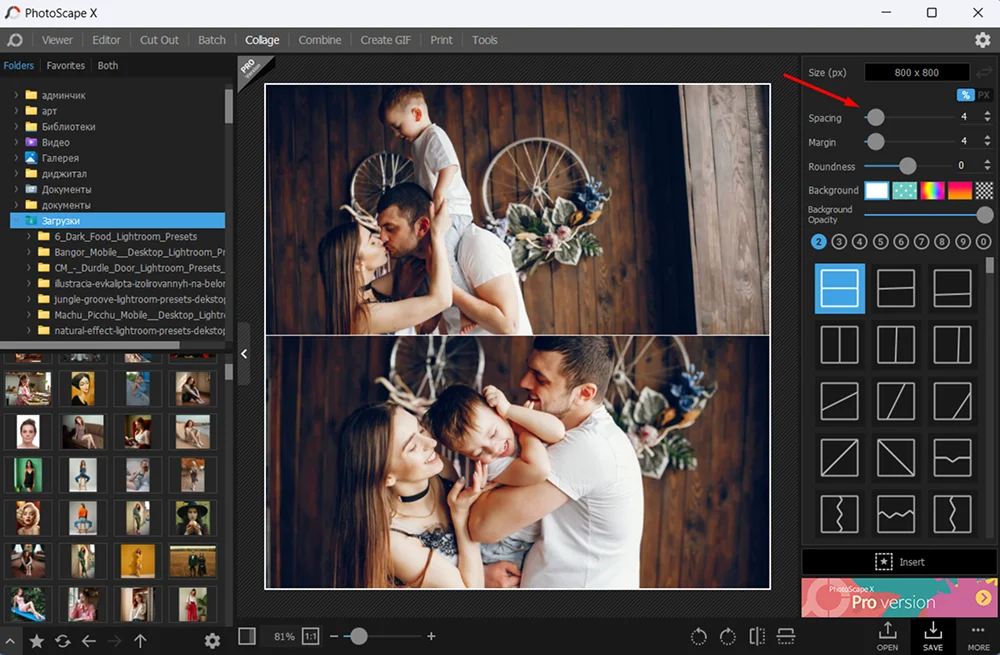Rotate the collage counter-clockwise

[x=699, y=636]
